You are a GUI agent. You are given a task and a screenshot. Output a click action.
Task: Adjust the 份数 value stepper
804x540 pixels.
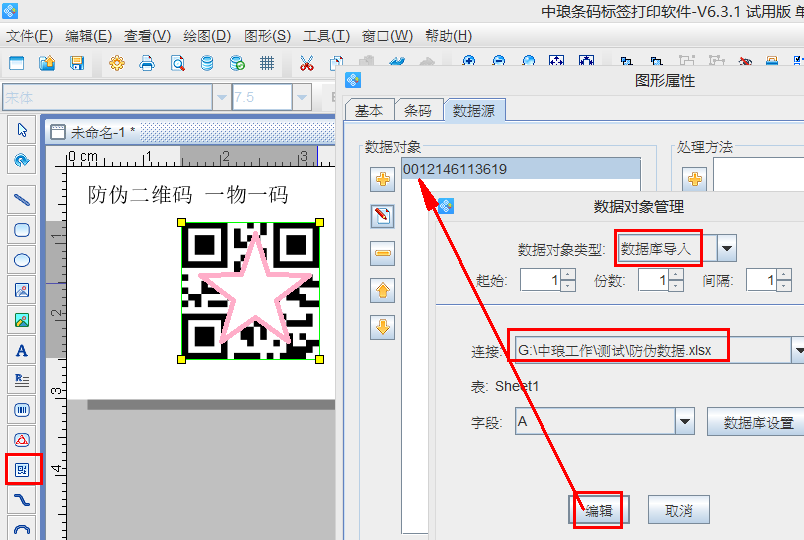[676, 280]
